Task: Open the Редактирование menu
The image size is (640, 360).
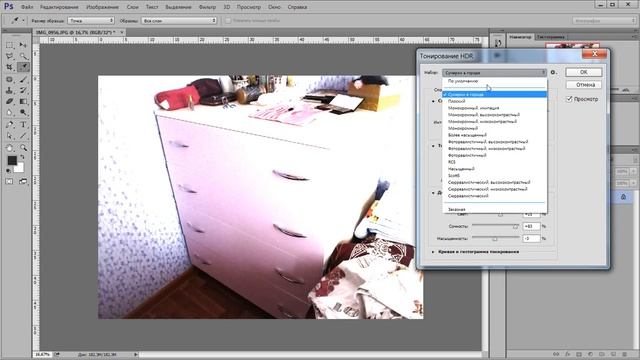Action: pos(60,7)
